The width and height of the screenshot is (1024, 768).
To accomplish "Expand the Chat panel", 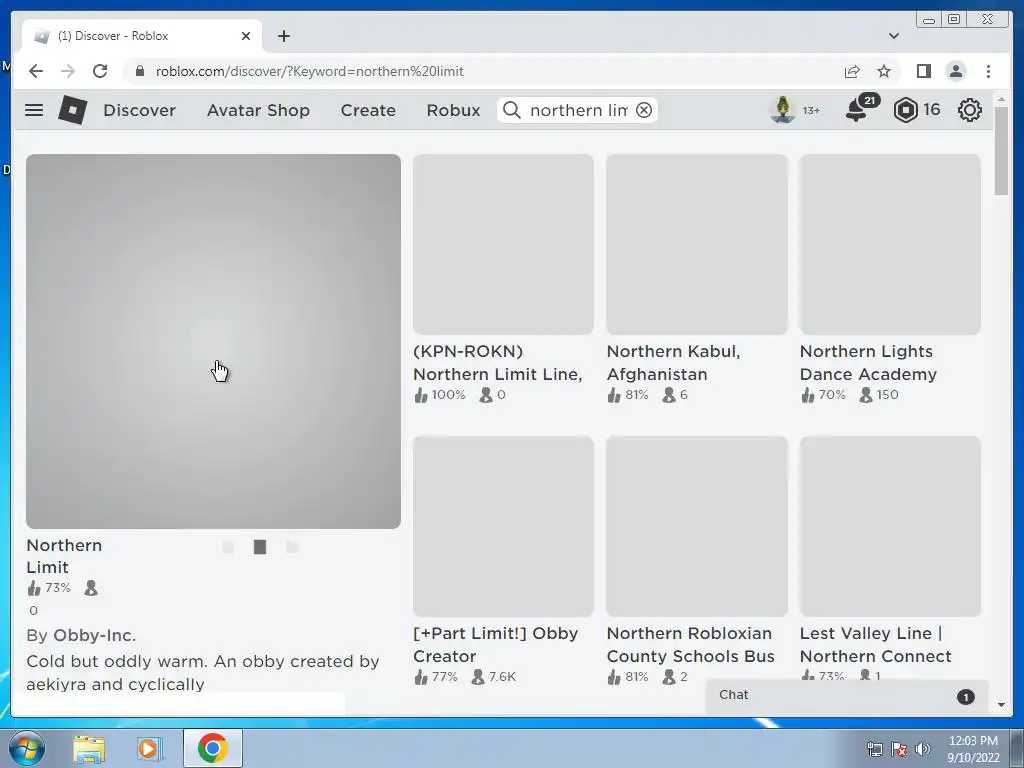I will pos(846,696).
